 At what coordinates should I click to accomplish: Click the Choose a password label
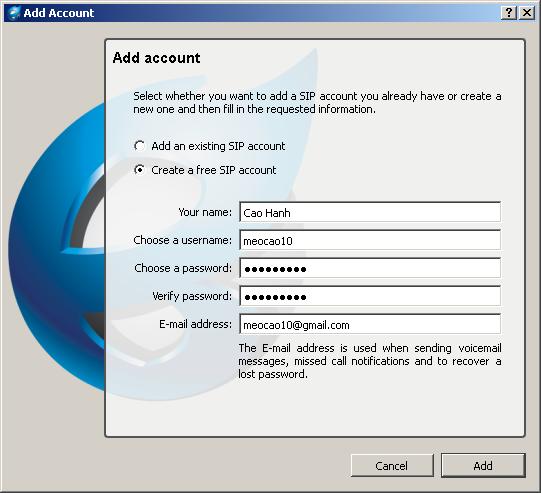tap(183, 268)
